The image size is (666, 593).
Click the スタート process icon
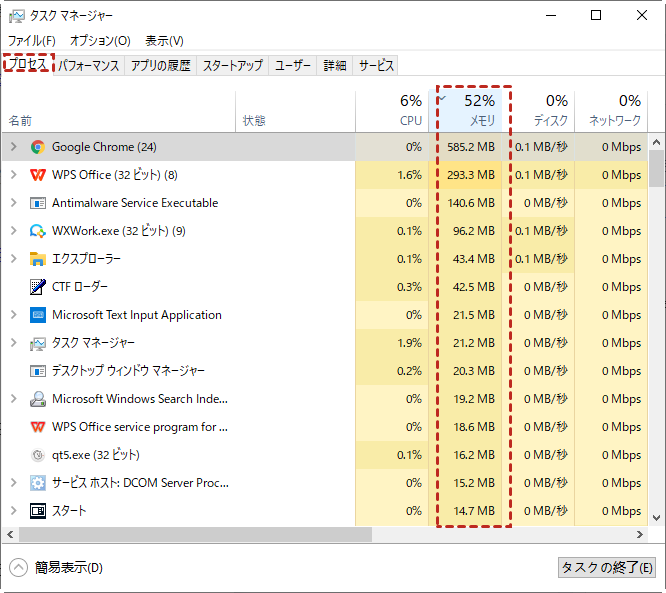coord(38,511)
